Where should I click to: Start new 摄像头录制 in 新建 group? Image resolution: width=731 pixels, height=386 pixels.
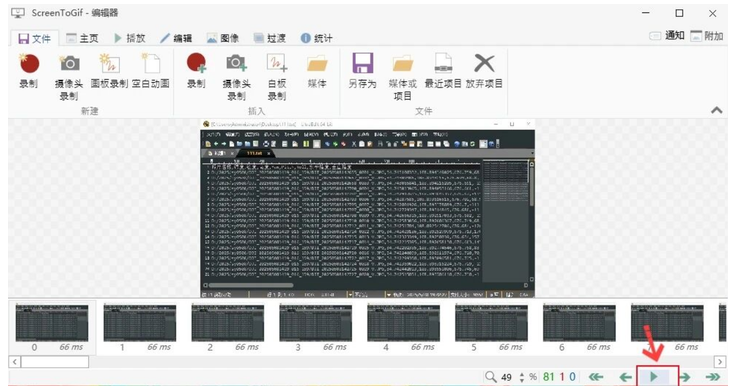point(69,76)
